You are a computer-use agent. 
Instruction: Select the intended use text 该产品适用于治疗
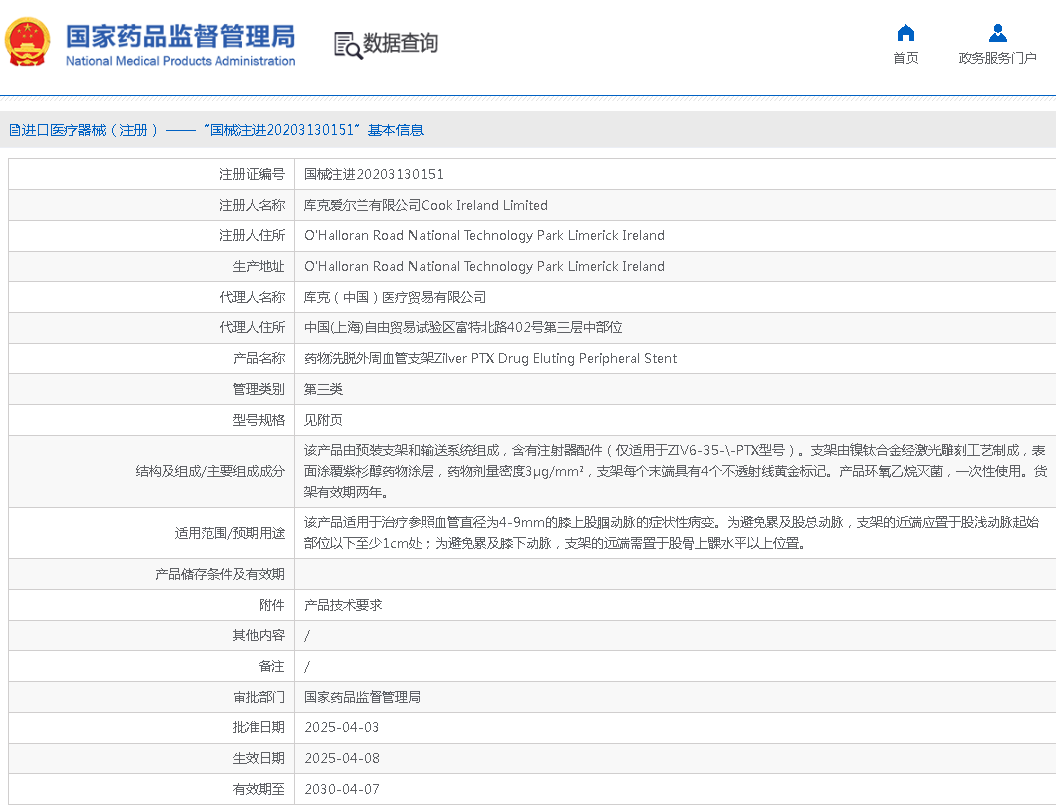click(671, 533)
